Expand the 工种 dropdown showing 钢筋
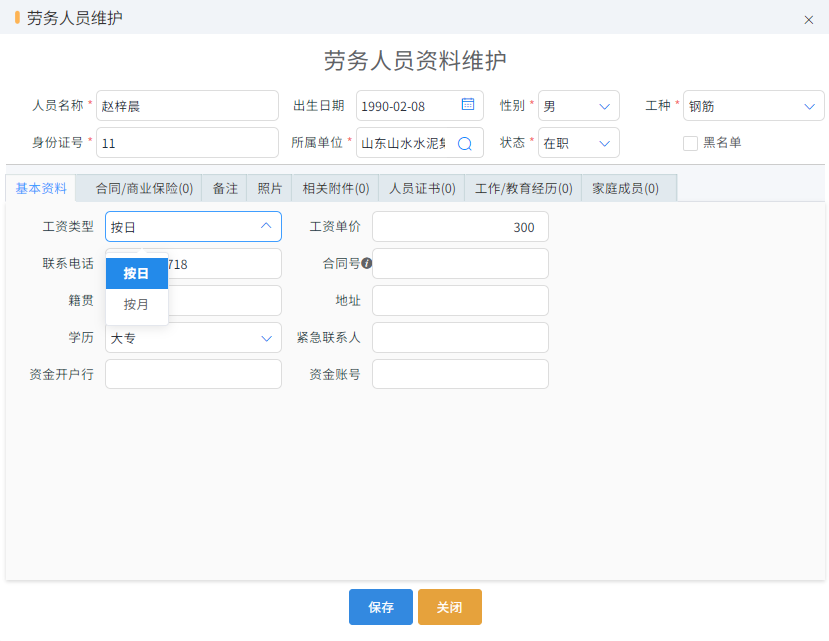Image resolution: width=829 pixels, height=641 pixels. coord(753,106)
